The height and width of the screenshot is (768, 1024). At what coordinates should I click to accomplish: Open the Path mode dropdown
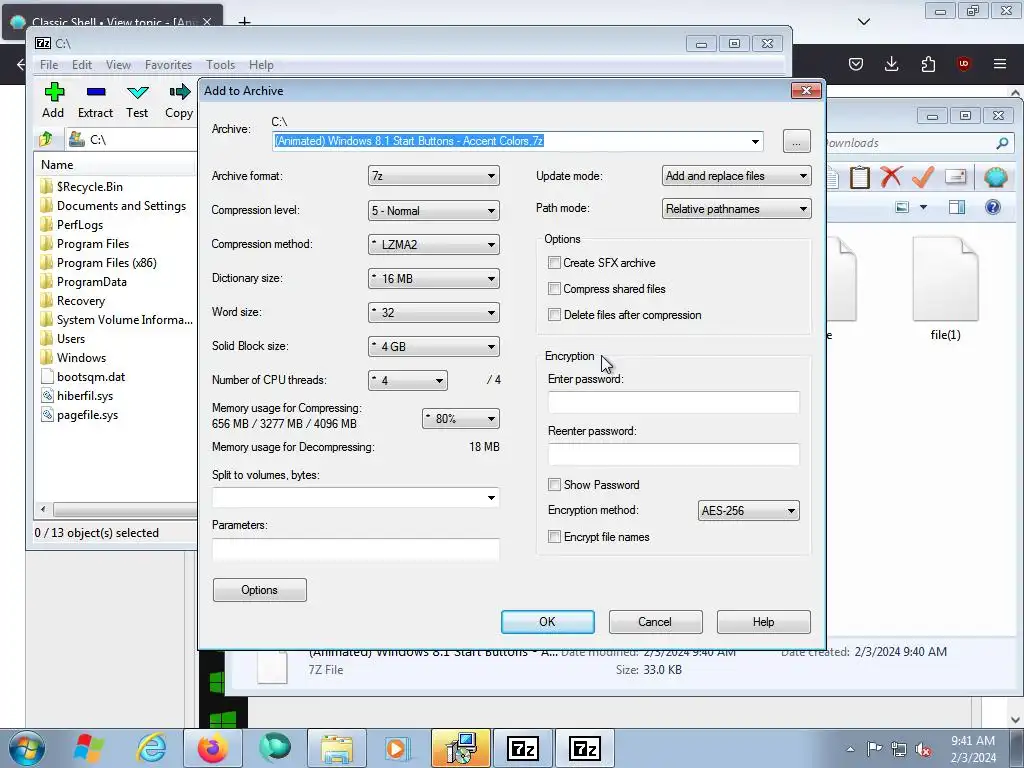(x=737, y=209)
